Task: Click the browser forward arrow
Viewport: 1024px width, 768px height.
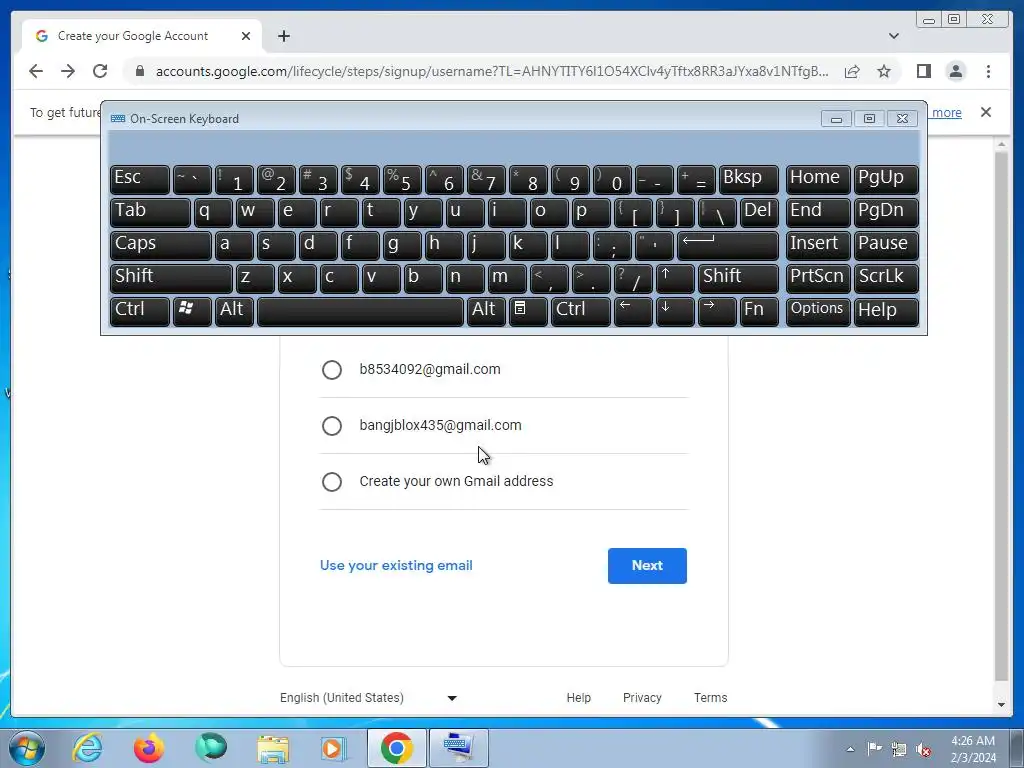Action: coord(68,71)
